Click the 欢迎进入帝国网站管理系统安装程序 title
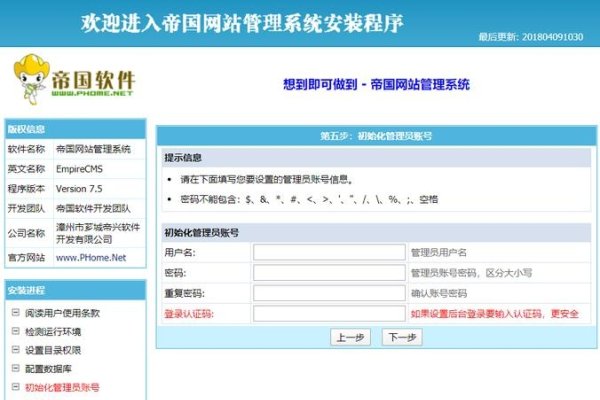 pos(242,23)
